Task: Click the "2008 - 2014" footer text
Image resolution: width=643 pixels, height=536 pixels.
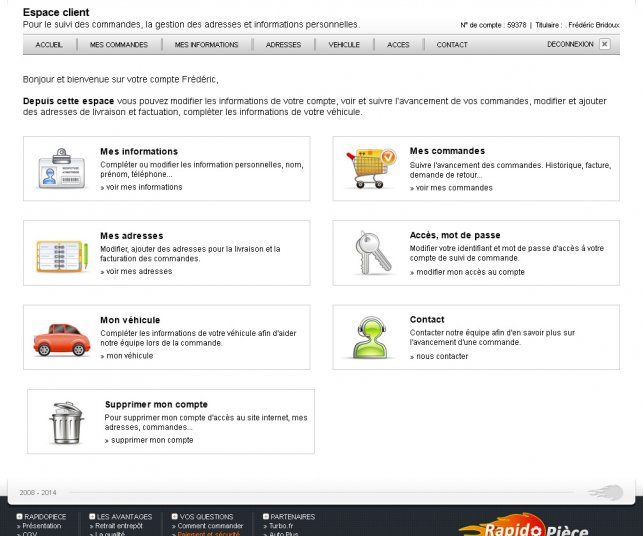Action: [38, 493]
